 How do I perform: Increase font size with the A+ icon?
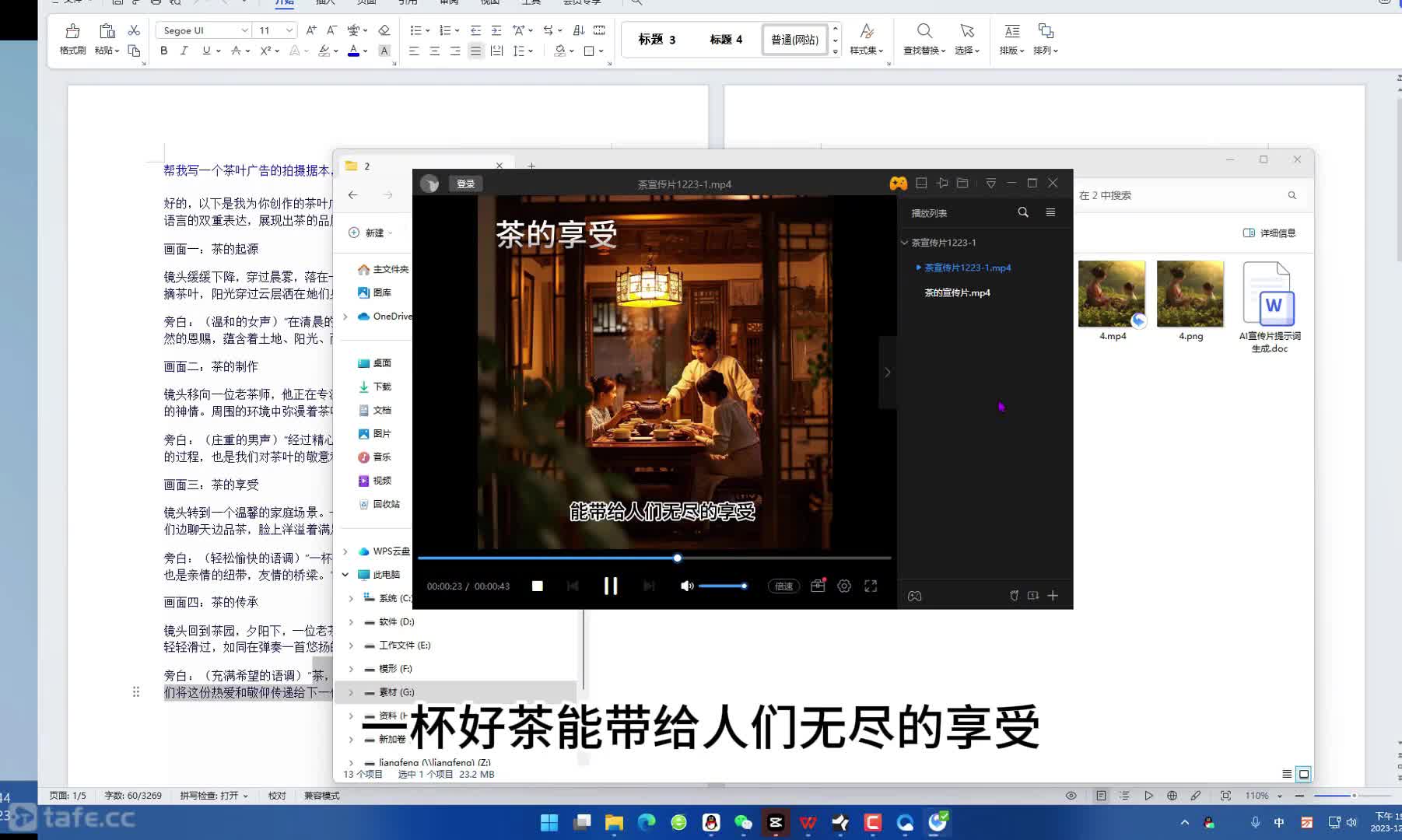tap(311, 30)
